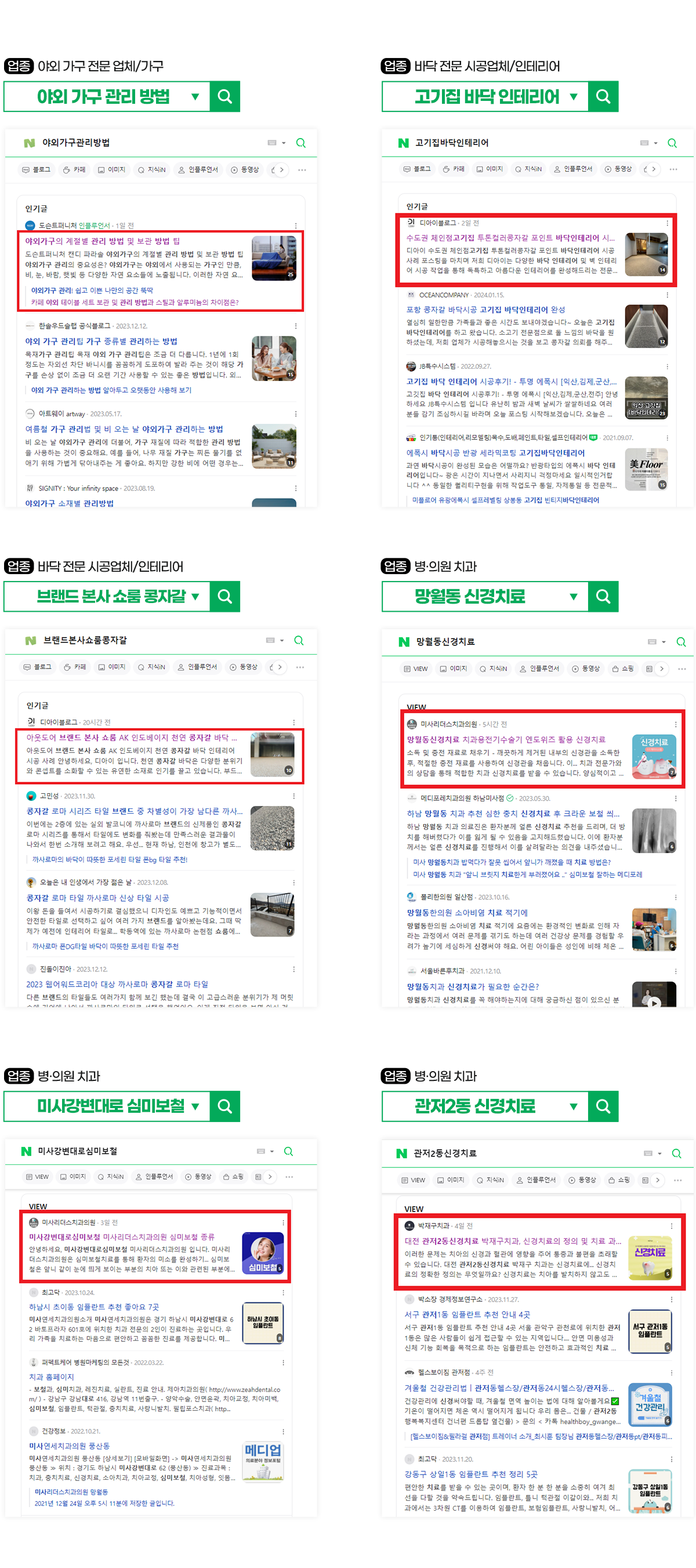Open dropdown arrow of 관저2동 신경치료 box
The image size is (696, 1568).
click(x=573, y=1106)
